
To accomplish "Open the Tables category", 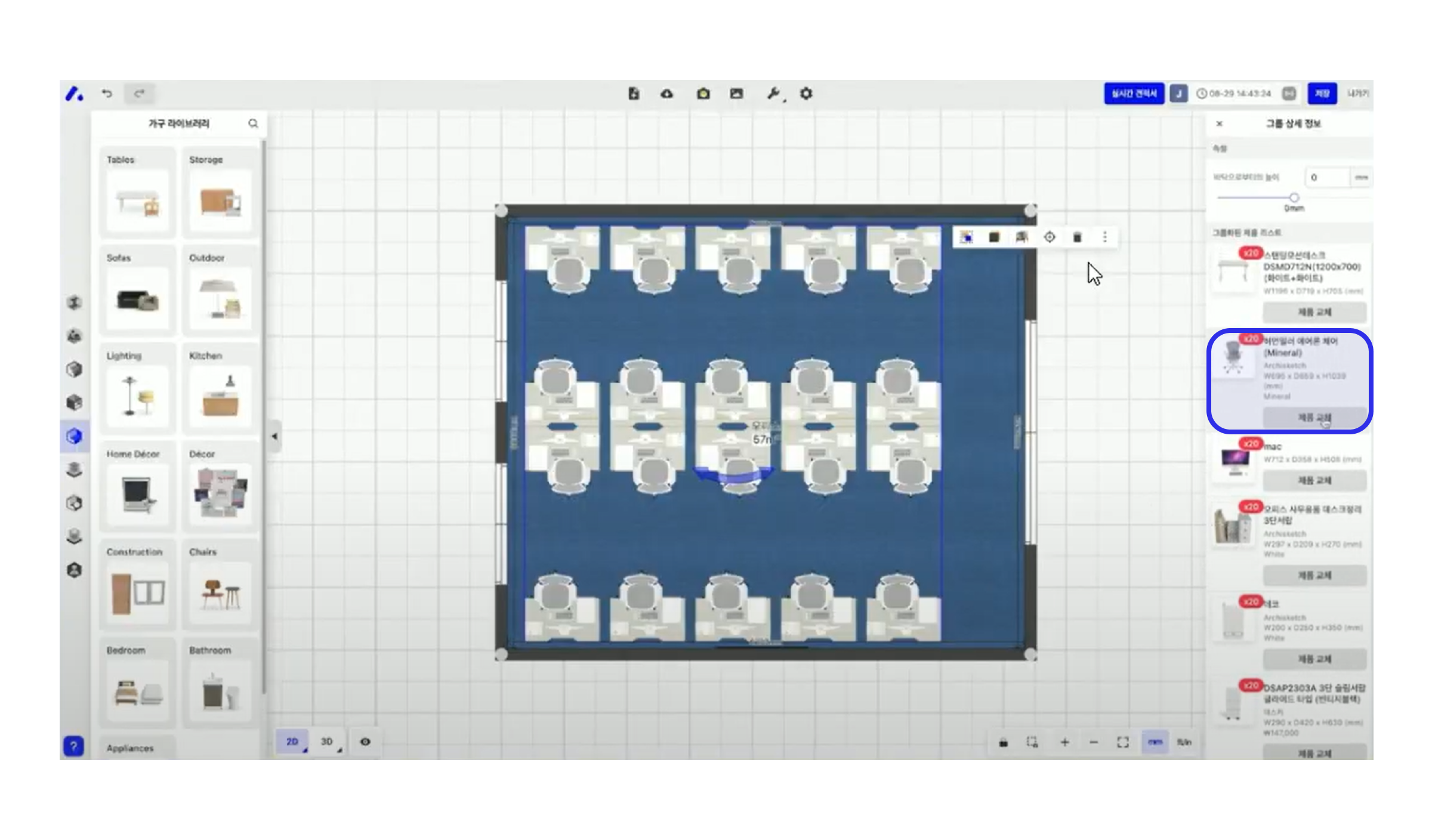I will pyautogui.click(x=138, y=192).
